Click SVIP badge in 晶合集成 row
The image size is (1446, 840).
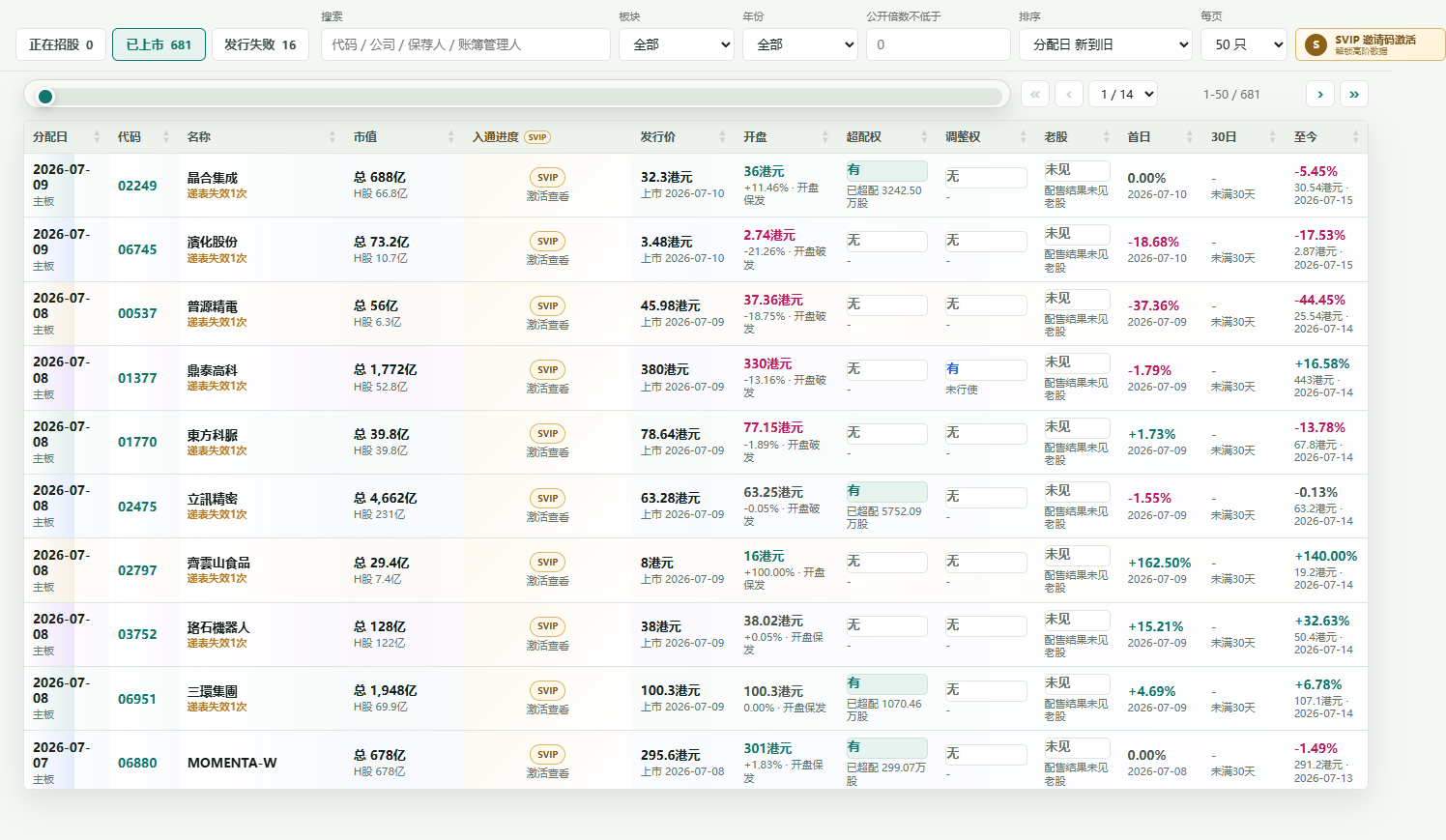(548, 178)
